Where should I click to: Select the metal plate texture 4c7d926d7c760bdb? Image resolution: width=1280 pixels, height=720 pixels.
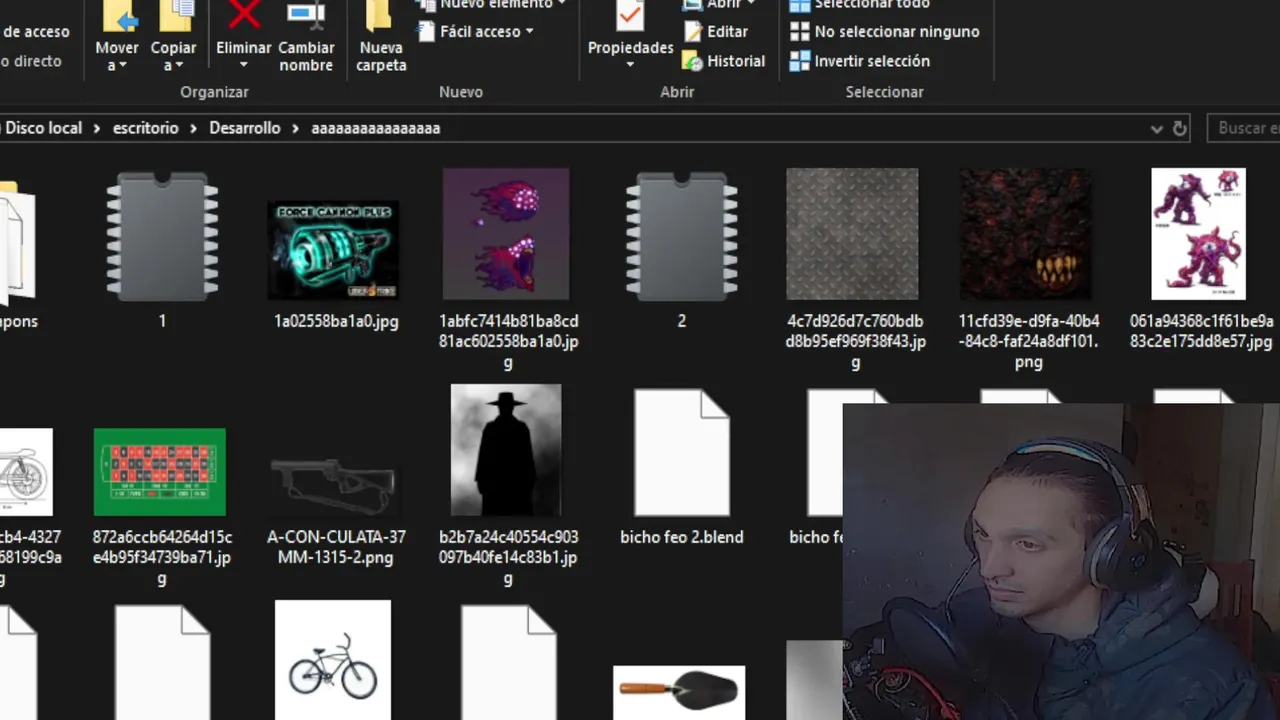click(852, 234)
